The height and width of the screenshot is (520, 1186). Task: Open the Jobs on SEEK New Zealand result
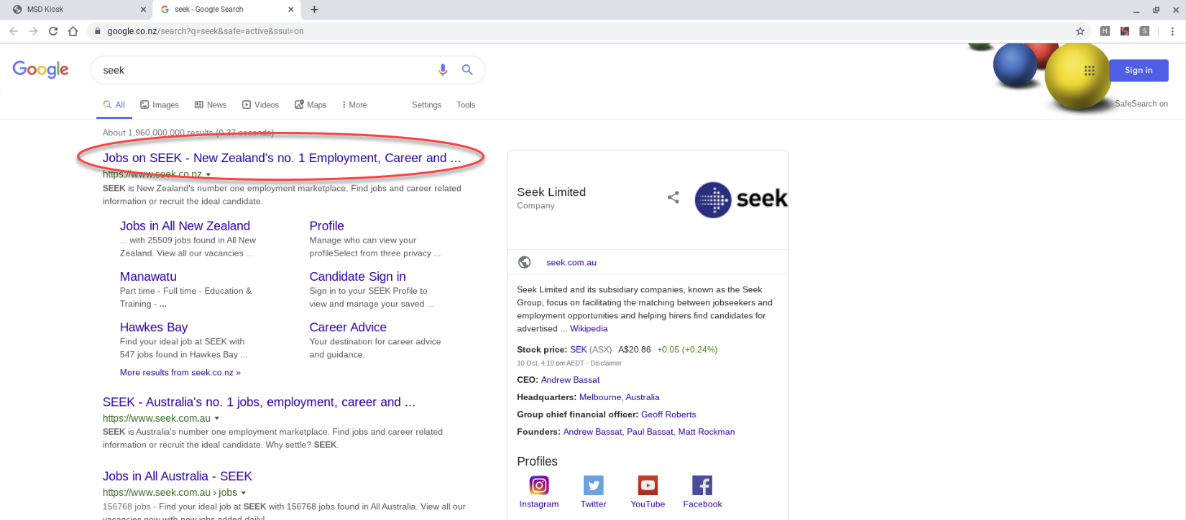[281, 158]
